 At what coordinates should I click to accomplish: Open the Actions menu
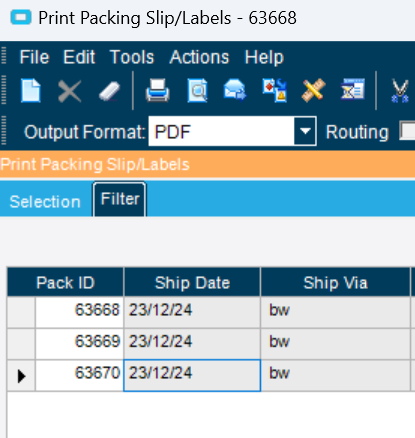199,57
